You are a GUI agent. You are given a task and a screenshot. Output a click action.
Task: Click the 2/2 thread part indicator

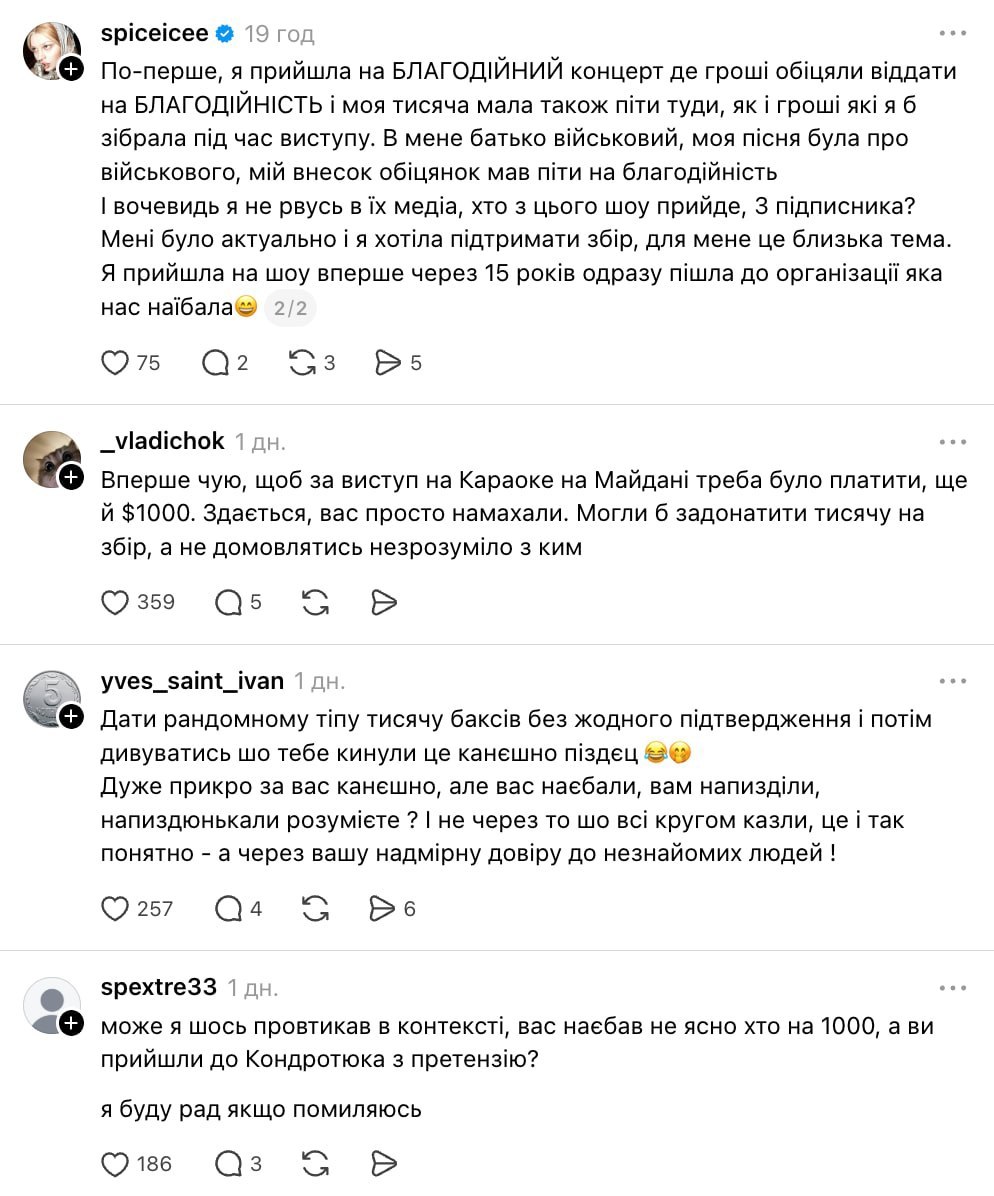(290, 309)
